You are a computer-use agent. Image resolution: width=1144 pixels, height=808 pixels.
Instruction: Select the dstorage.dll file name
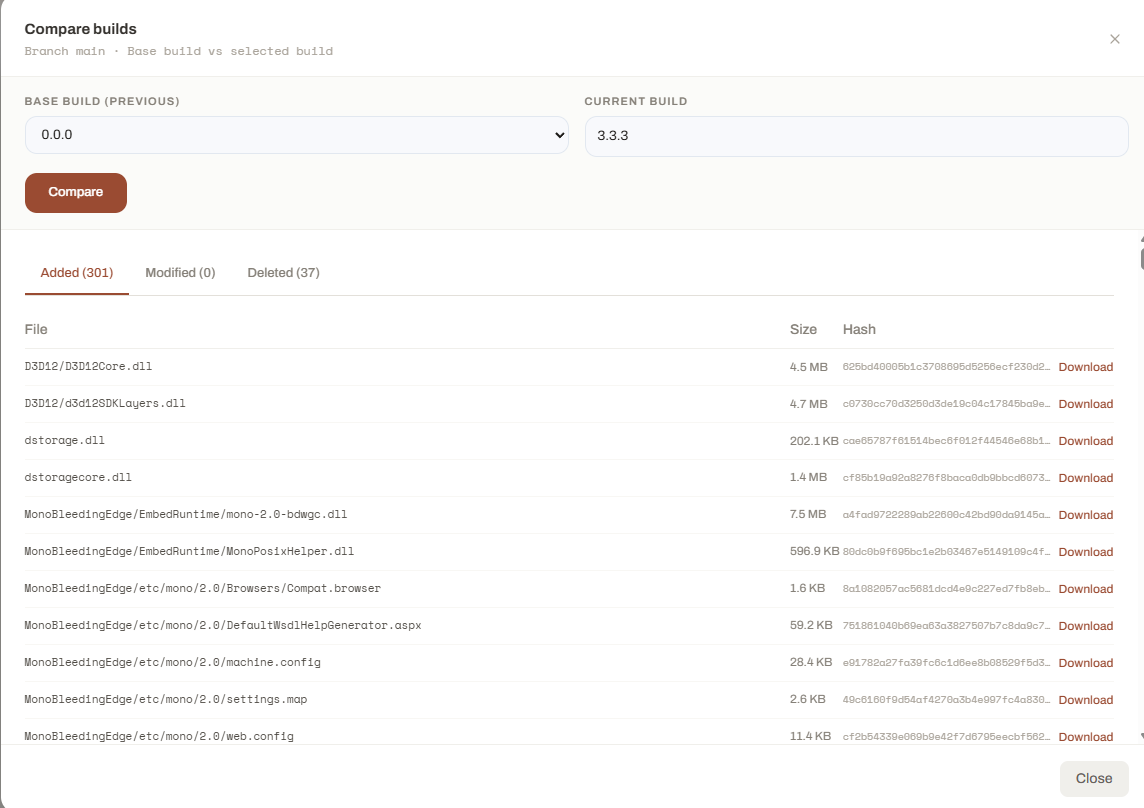click(x=64, y=441)
